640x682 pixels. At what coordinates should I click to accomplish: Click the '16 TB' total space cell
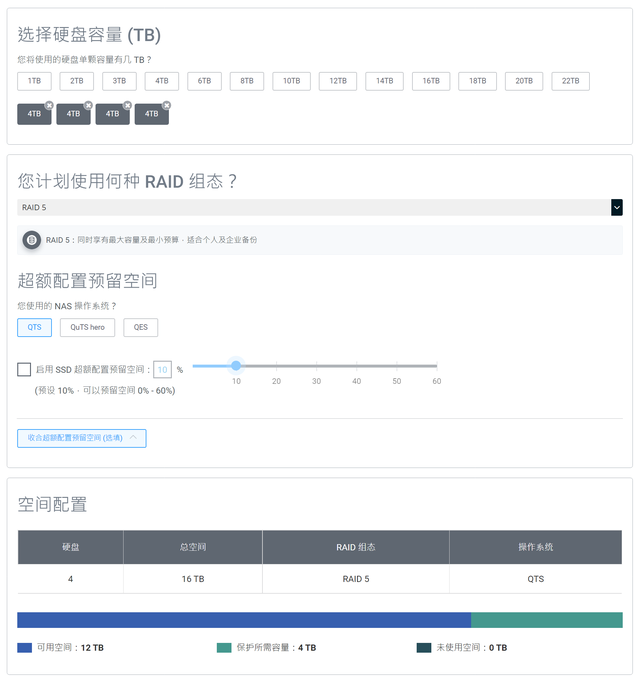coord(193,579)
